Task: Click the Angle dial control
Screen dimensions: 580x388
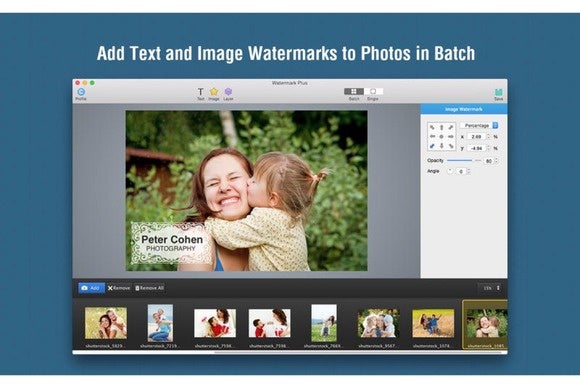Action: pyautogui.click(x=450, y=171)
